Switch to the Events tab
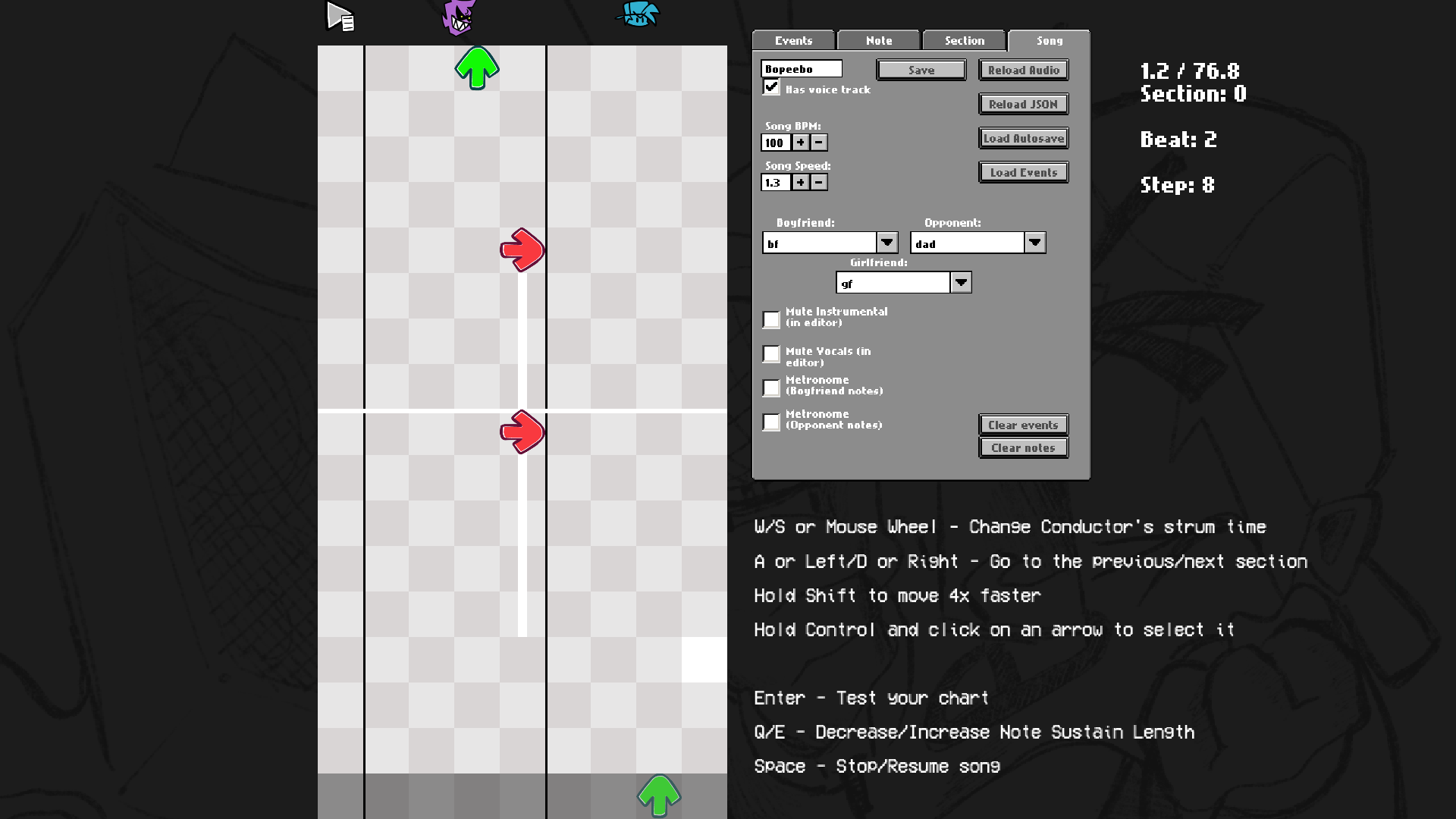 pos(793,41)
